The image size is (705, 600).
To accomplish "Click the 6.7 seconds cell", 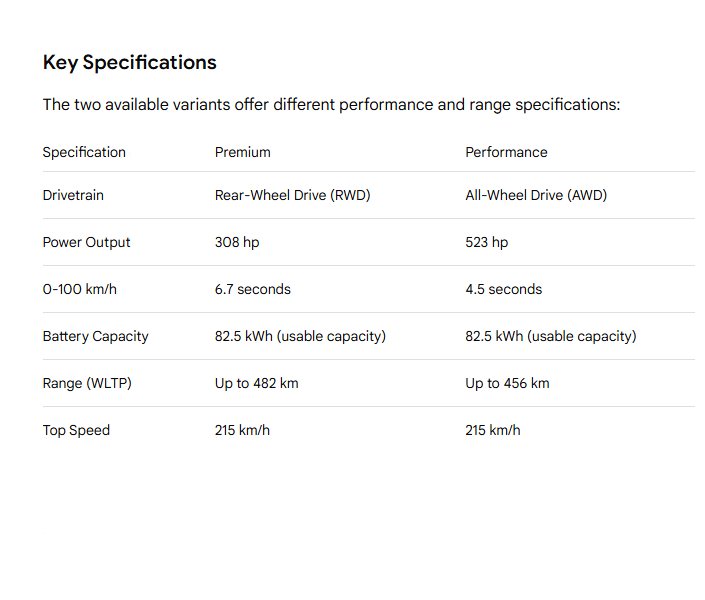I will [x=252, y=289].
